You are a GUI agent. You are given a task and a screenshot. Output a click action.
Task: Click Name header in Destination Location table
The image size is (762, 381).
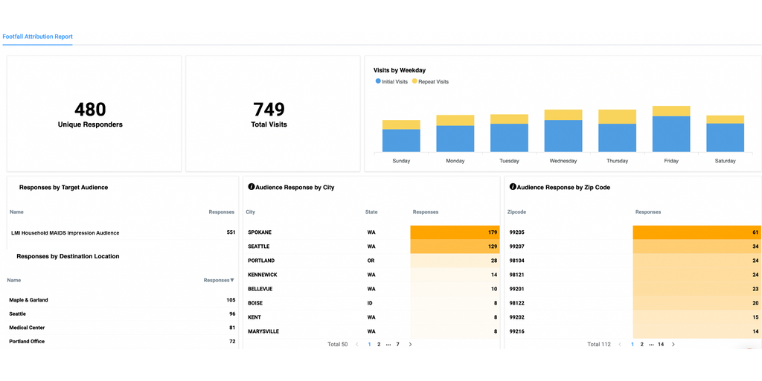tap(14, 280)
